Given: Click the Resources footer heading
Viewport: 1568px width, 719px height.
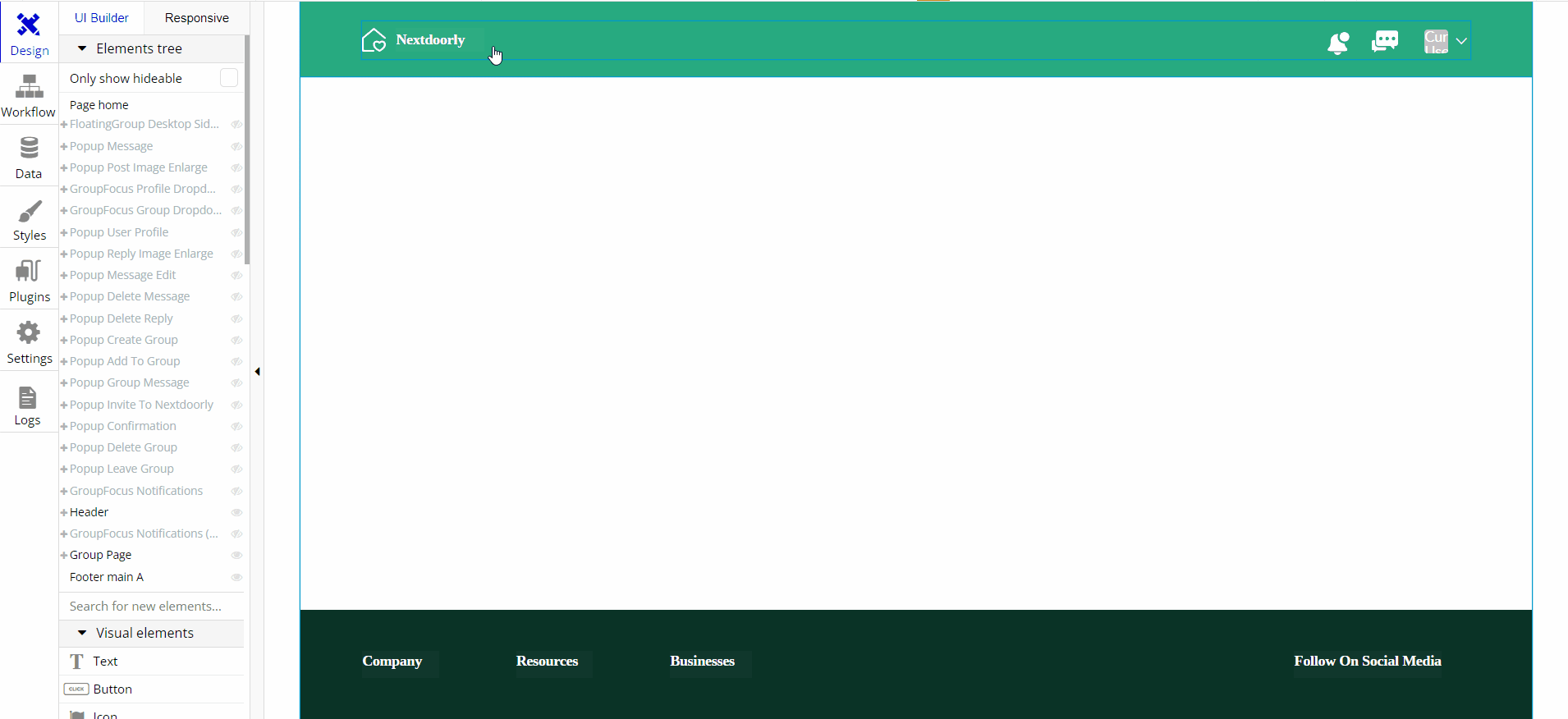Looking at the screenshot, I should click(x=547, y=661).
